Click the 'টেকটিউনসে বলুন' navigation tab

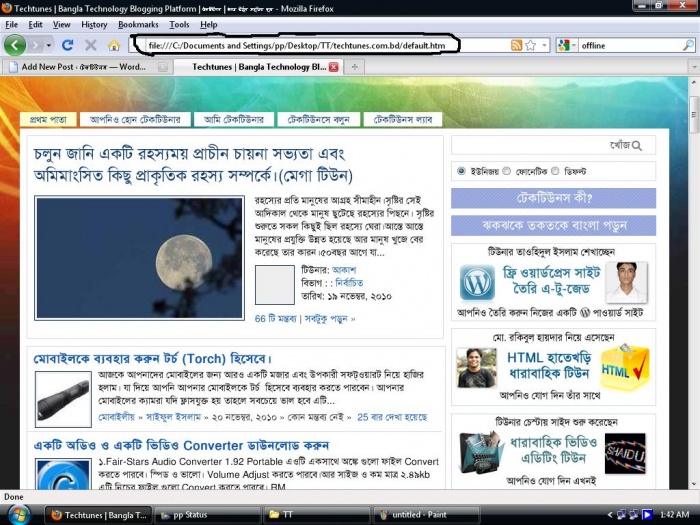318,119
